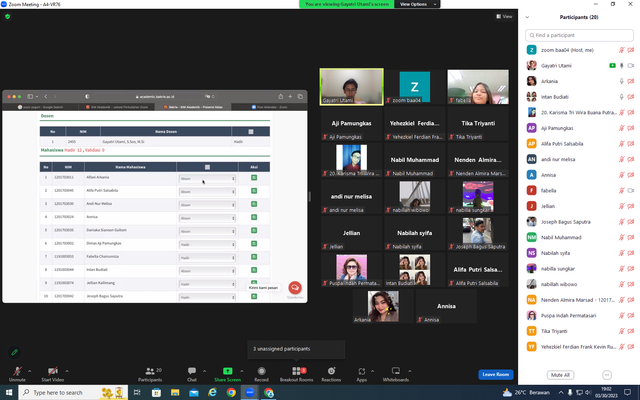Open the Participants panel button
This screenshot has width=640, height=400.
coord(150,373)
